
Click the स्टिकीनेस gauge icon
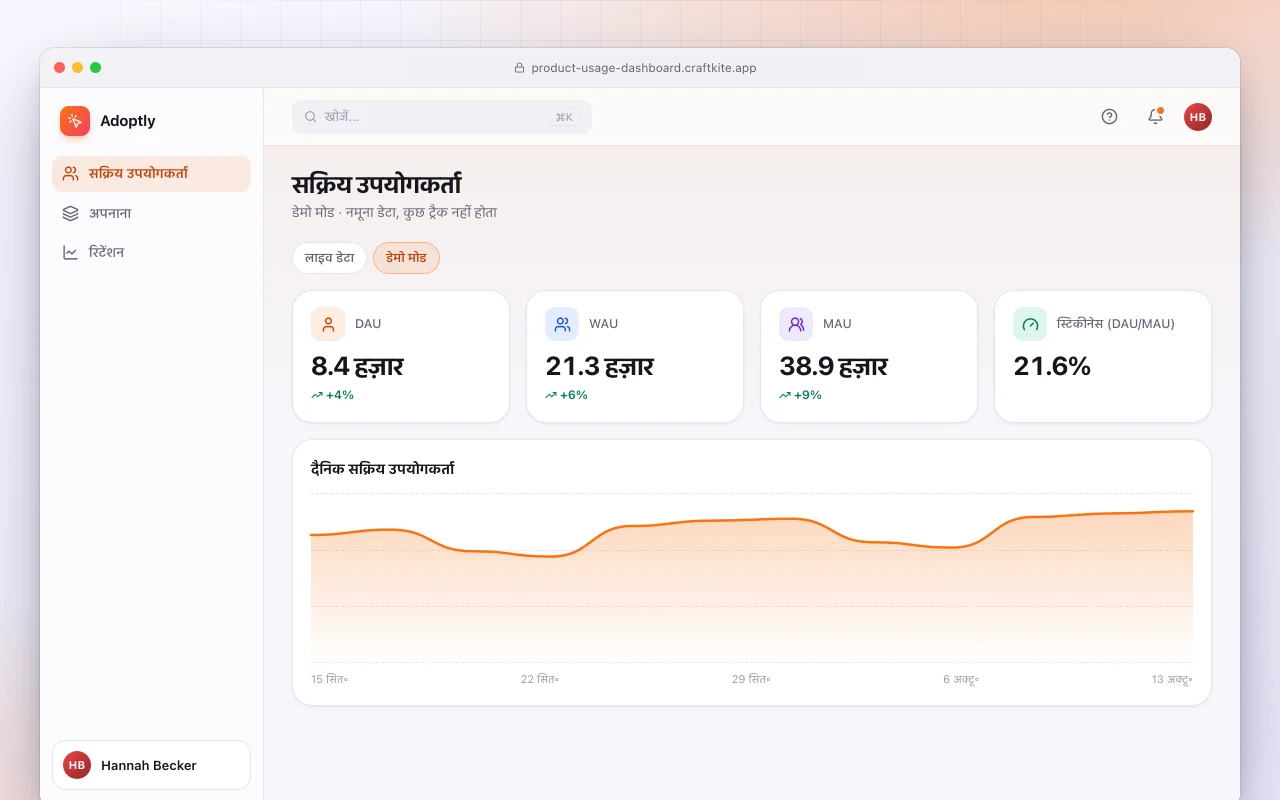(1030, 324)
